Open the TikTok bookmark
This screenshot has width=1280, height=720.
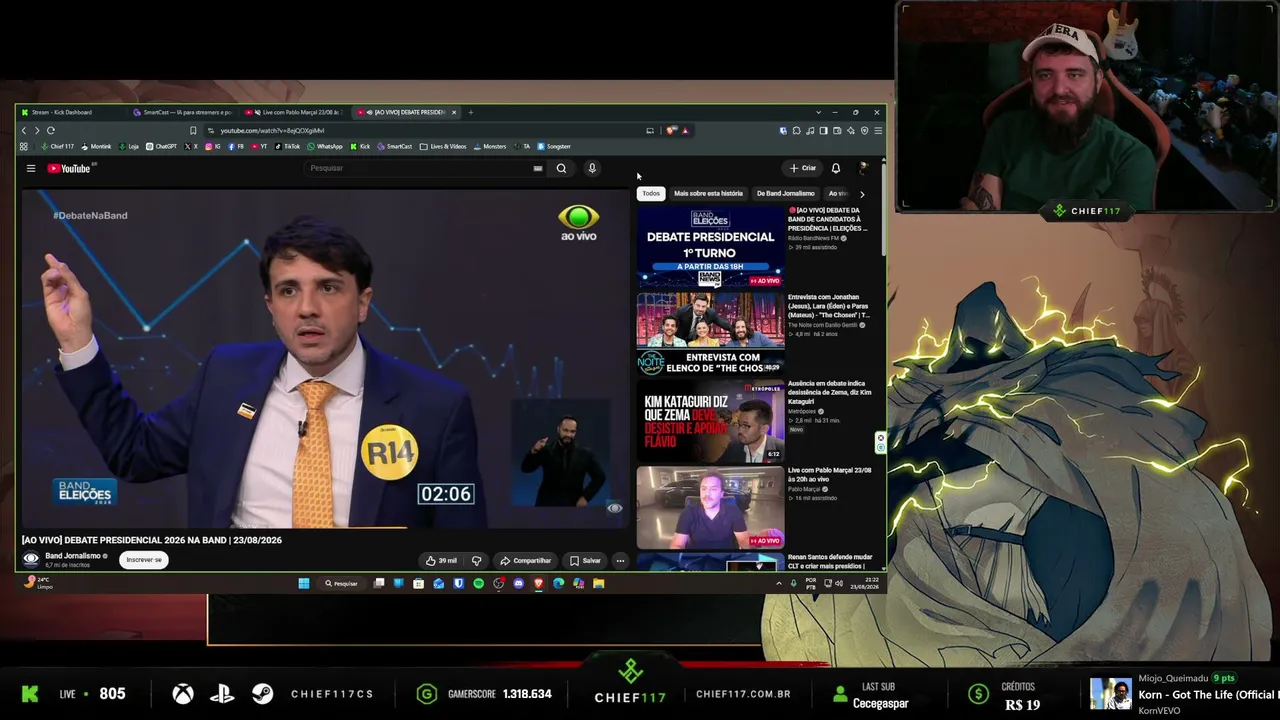(x=287, y=146)
